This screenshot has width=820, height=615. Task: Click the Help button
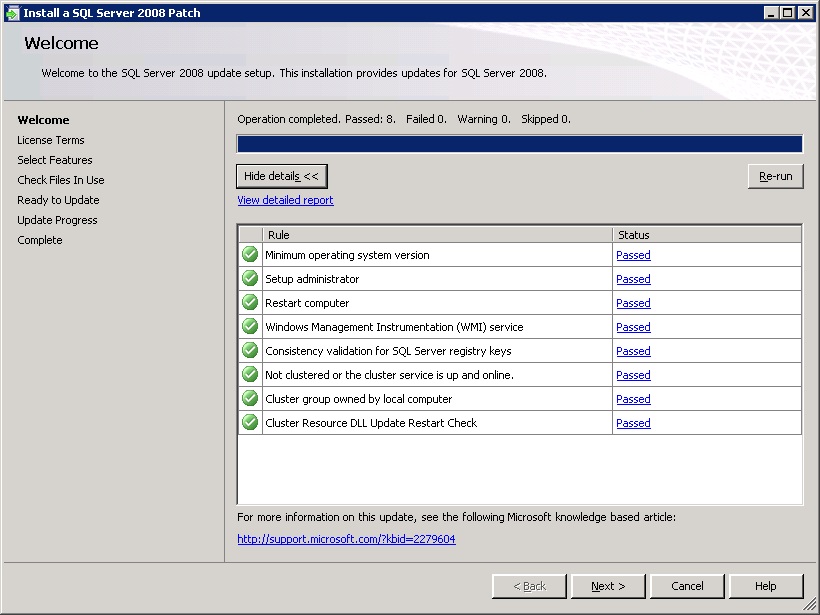[766, 586]
